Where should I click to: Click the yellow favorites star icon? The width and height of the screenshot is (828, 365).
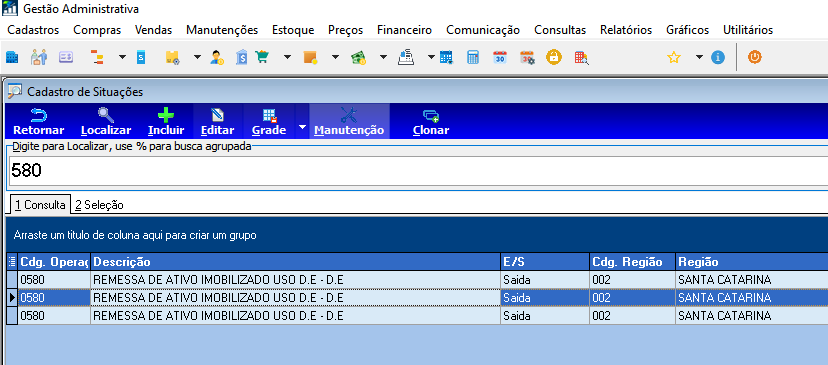tap(674, 57)
